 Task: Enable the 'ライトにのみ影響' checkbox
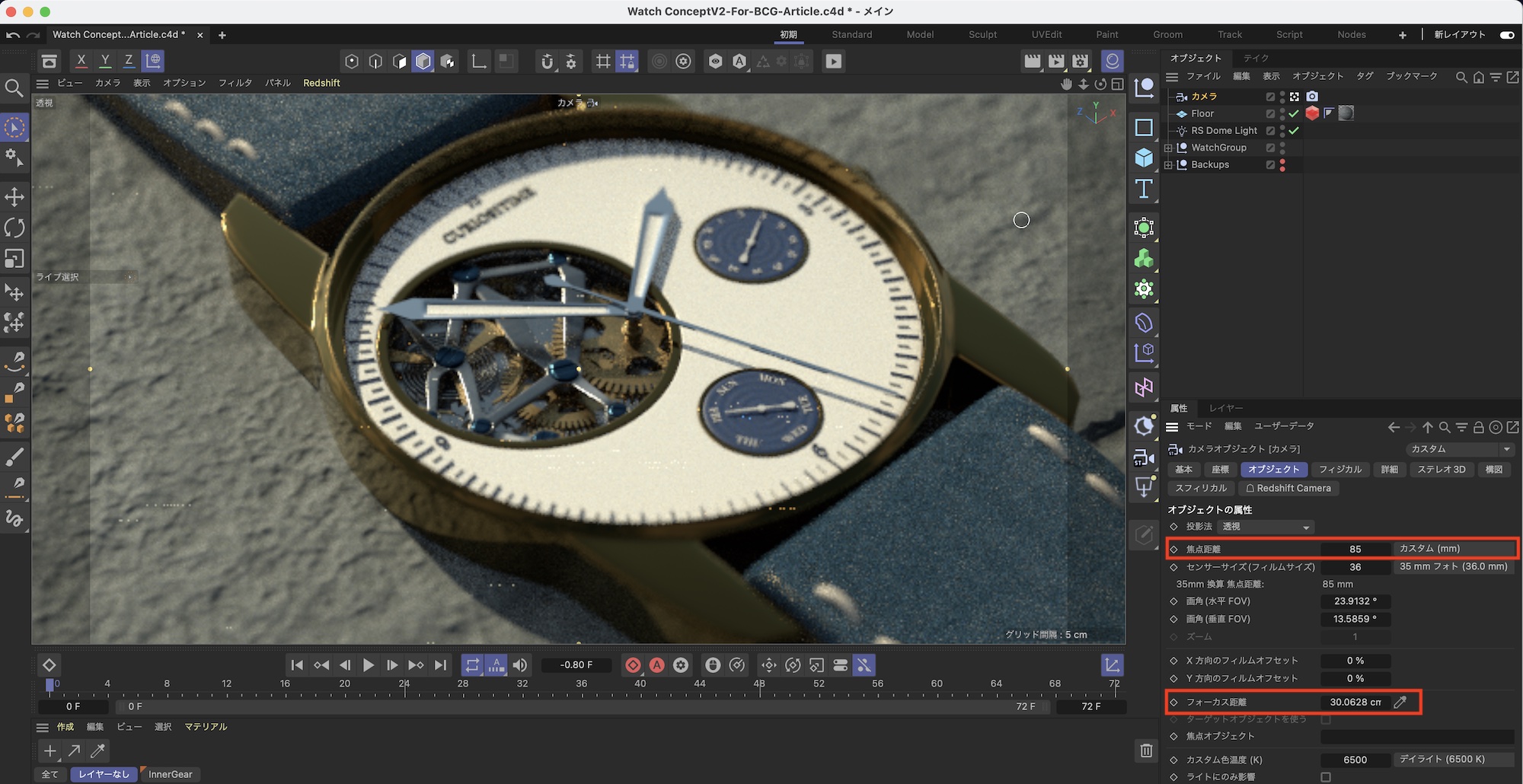tap(1326, 777)
